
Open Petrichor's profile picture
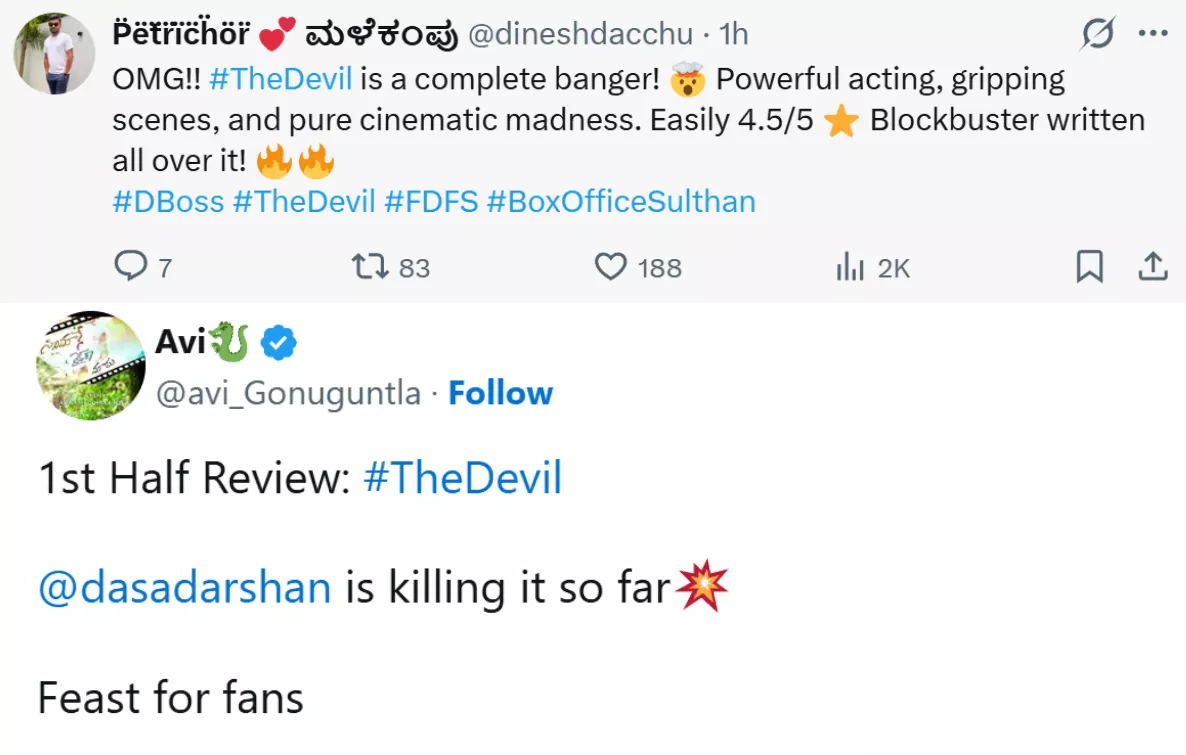pyautogui.click(x=55, y=53)
